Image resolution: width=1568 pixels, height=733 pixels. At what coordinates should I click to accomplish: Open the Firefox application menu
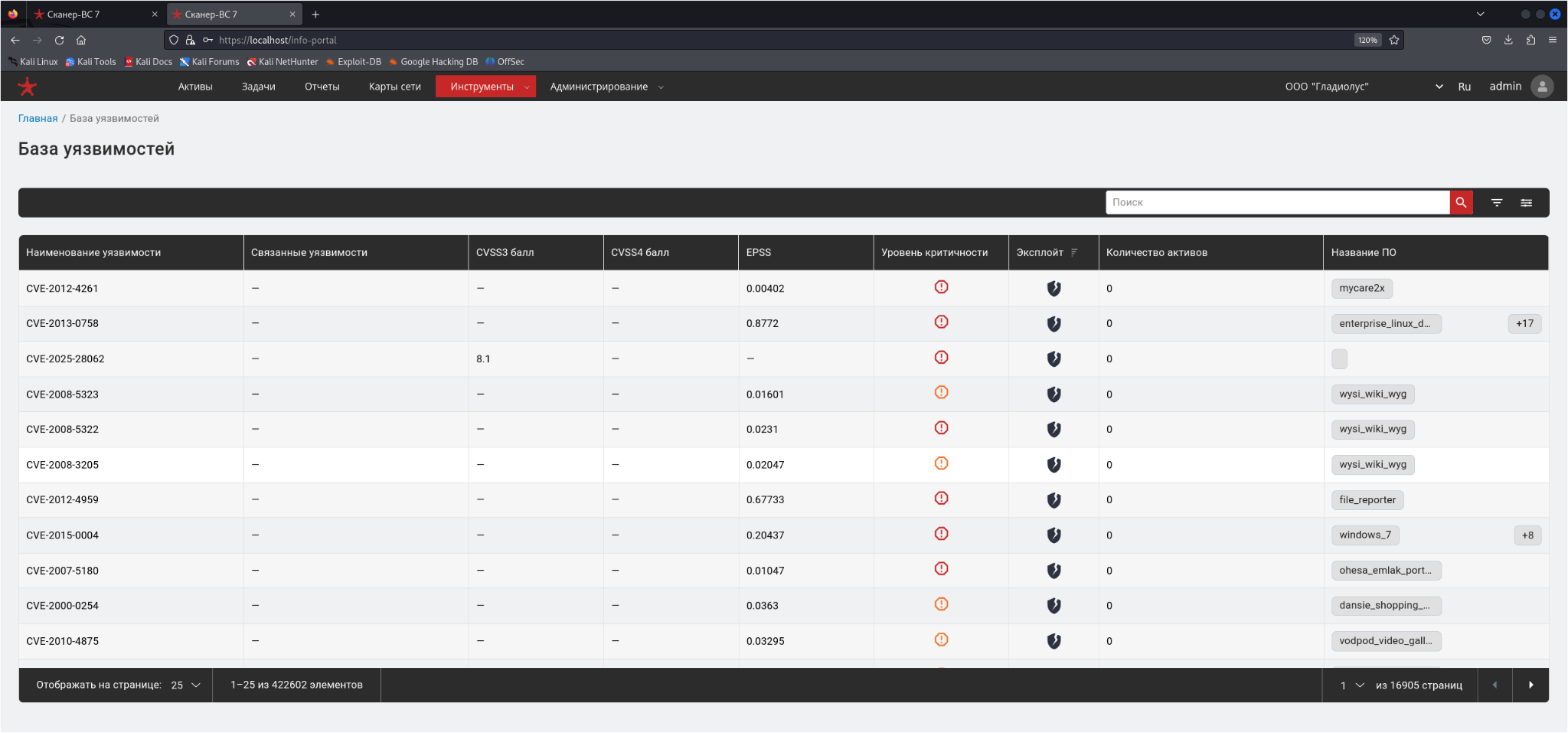pos(1552,40)
